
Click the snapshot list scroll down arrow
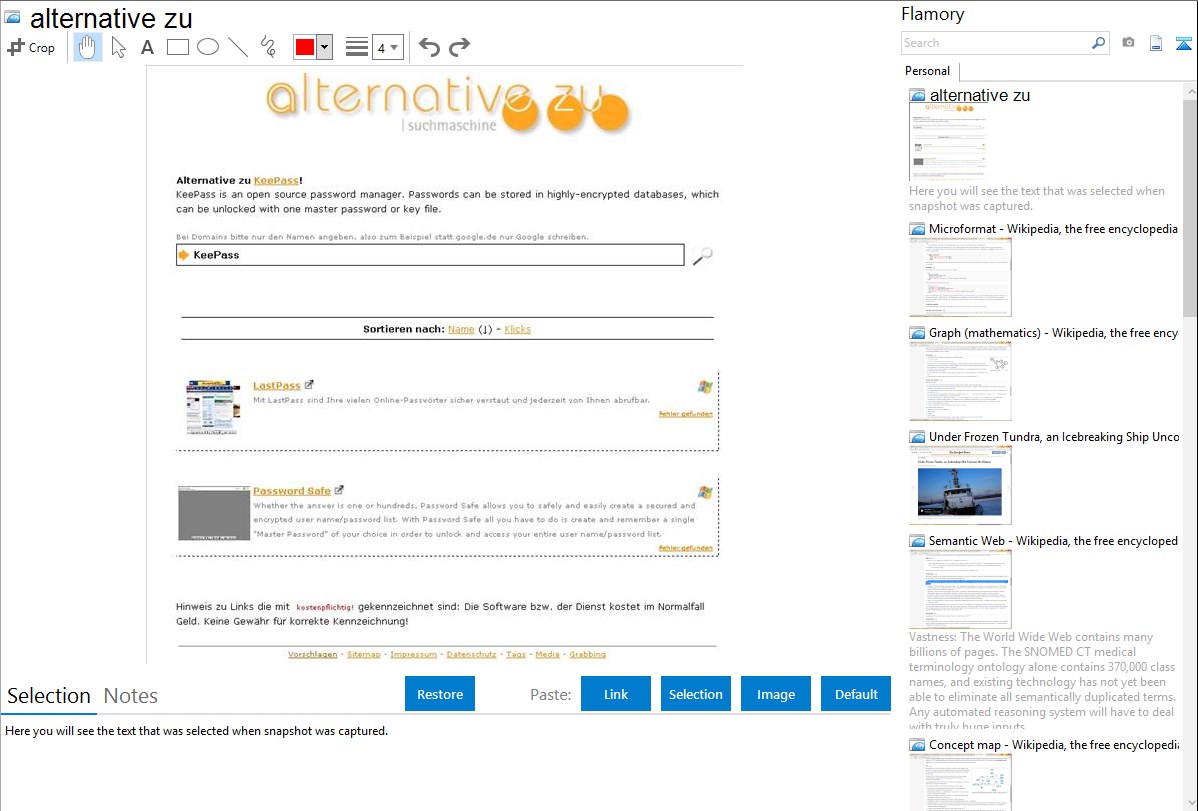tap(1190, 803)
